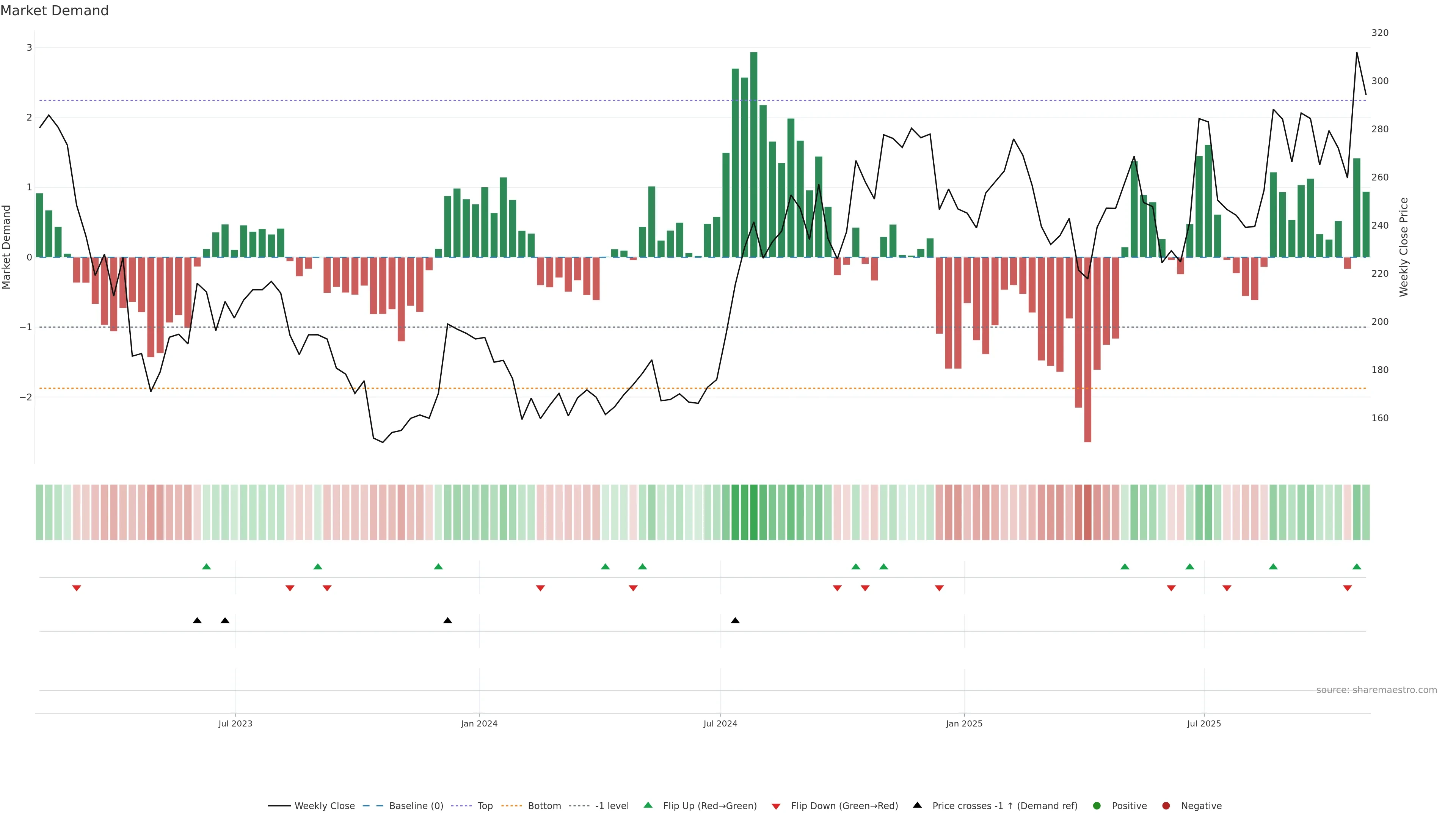
Task: Click the darkest green heatmap cell
Action: (x=754, y=512)
